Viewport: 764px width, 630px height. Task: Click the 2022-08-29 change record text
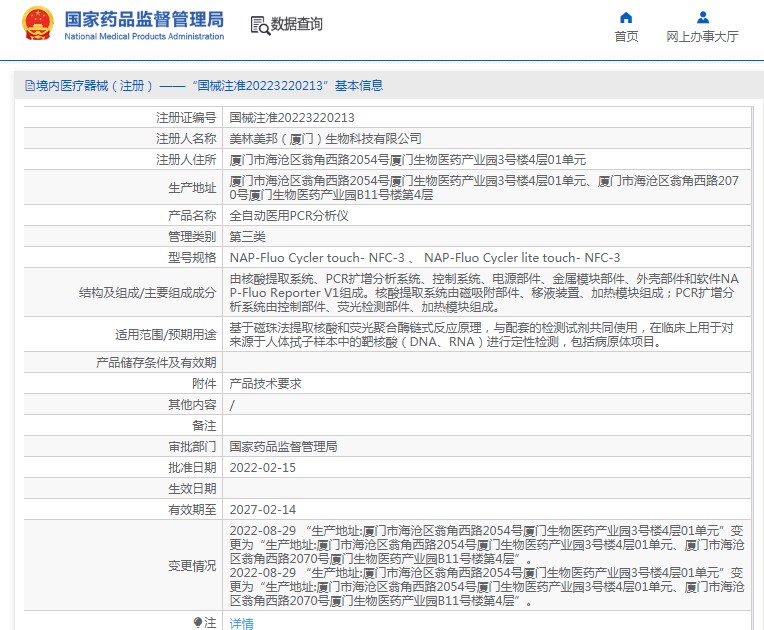[x=487, y=565]
